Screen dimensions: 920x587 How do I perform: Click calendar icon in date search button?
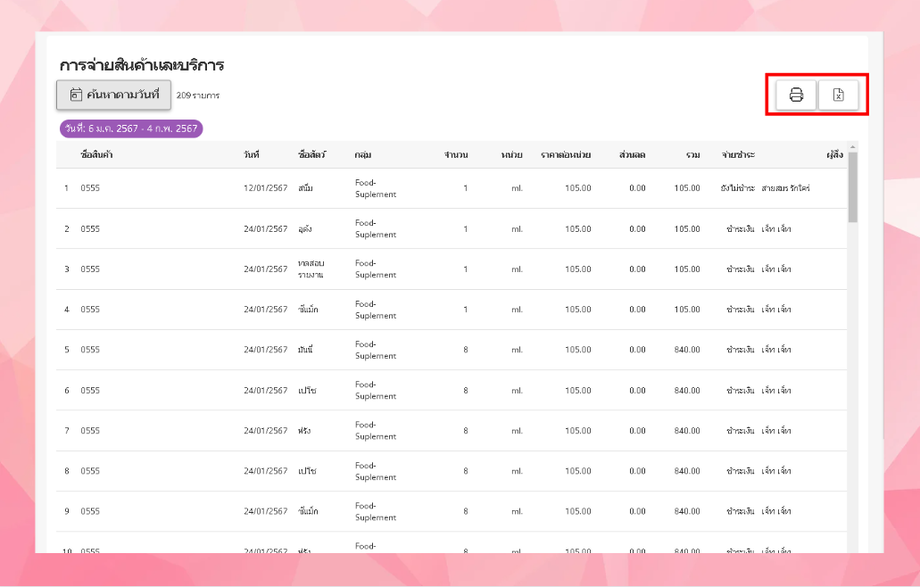click(76, 95)
